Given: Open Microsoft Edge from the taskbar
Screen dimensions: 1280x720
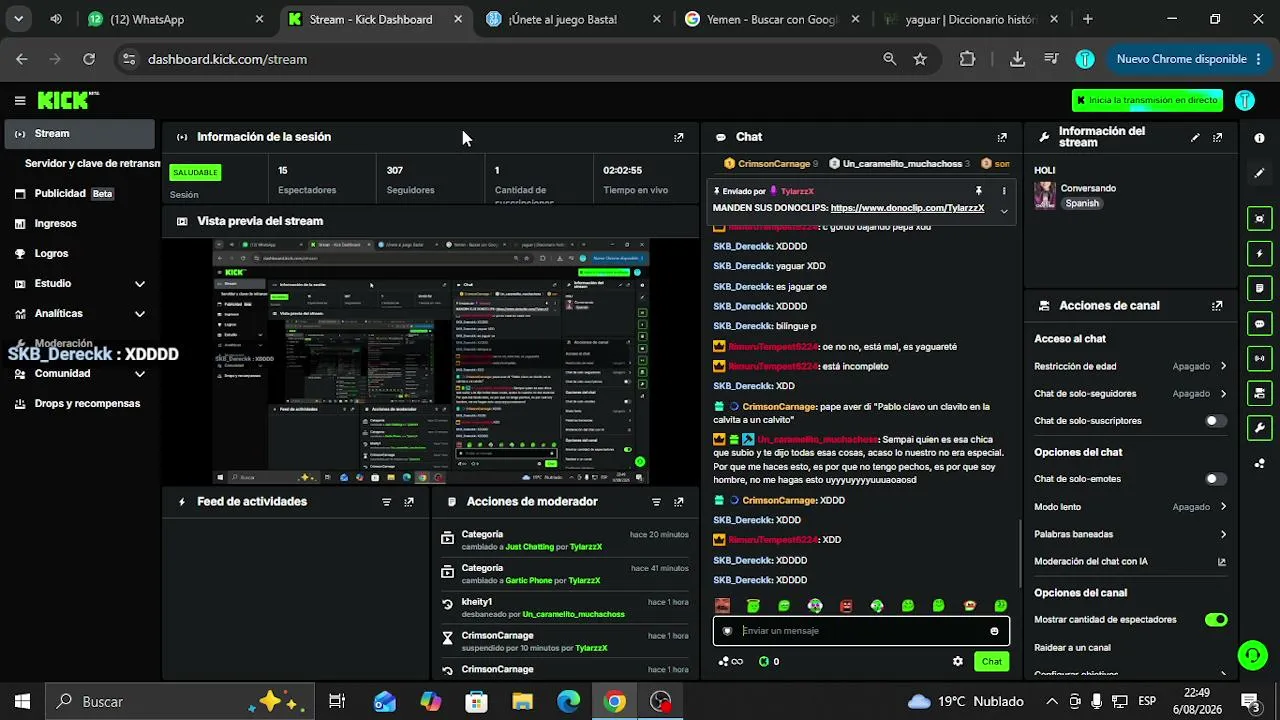Looking at the screenshot, I should 568,702.
